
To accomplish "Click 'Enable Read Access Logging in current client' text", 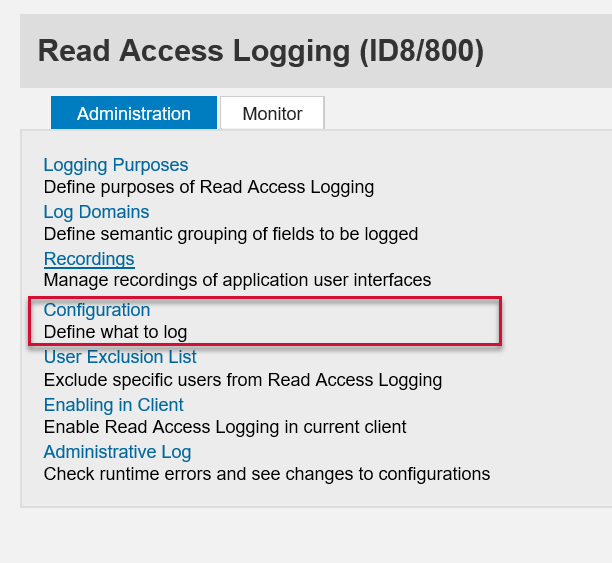I will [225, 427].
